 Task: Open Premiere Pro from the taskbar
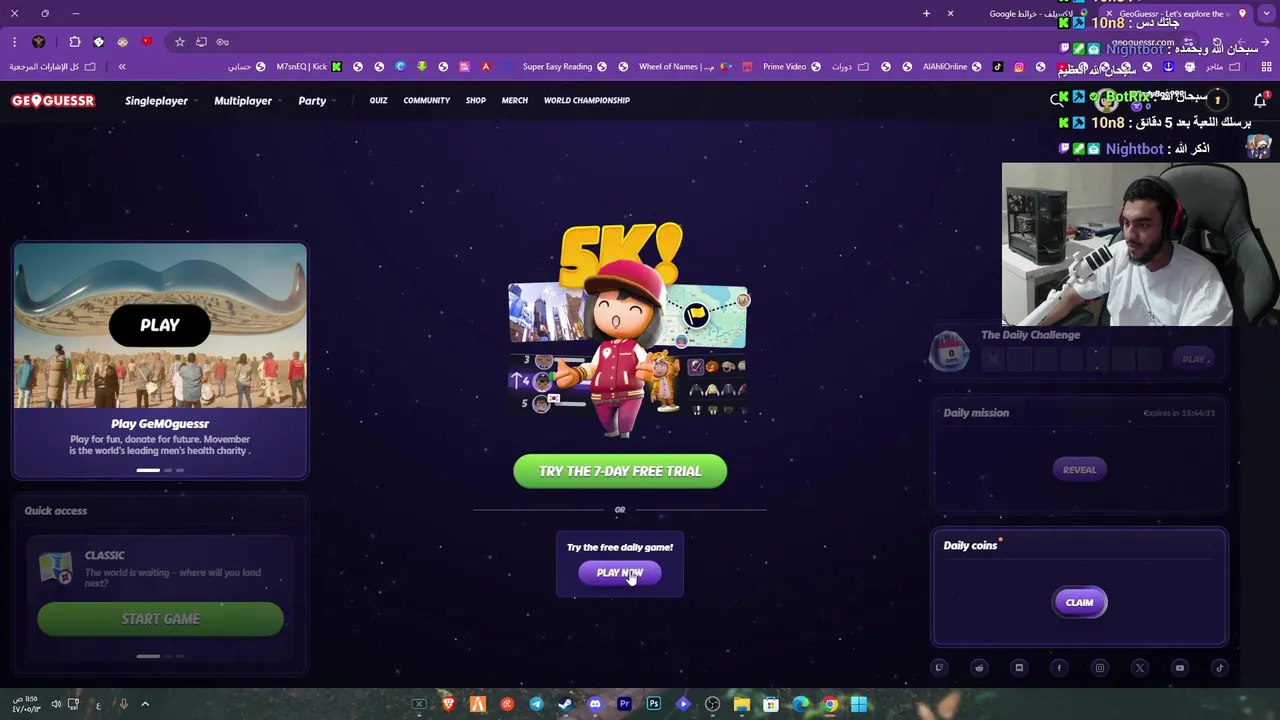click(624, 704)
